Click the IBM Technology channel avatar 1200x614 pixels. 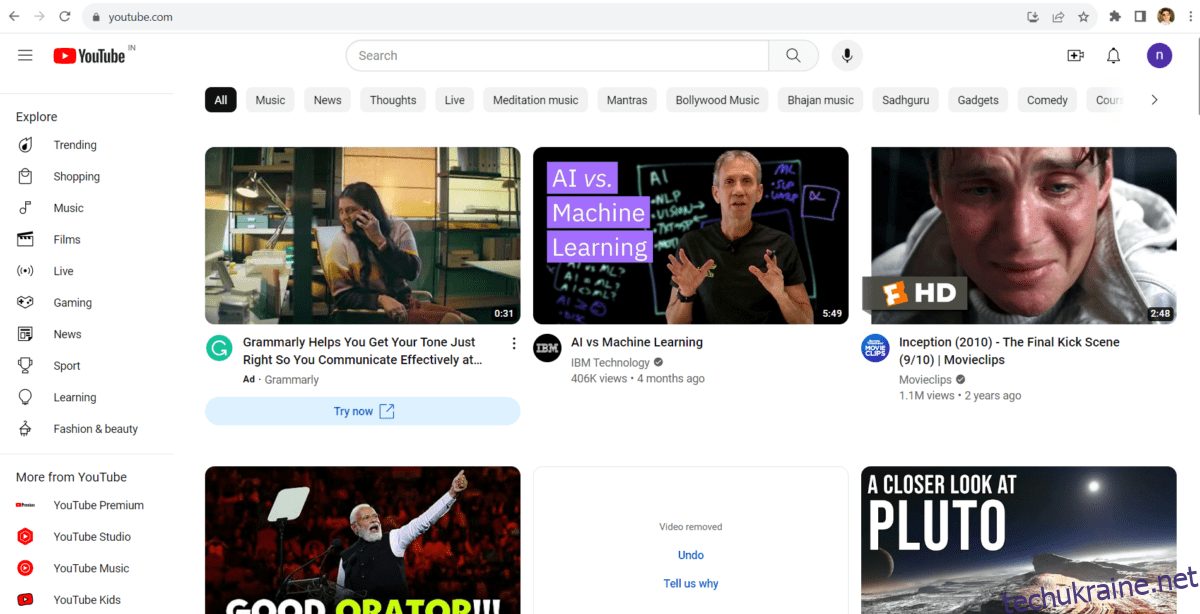coord(547,348)
